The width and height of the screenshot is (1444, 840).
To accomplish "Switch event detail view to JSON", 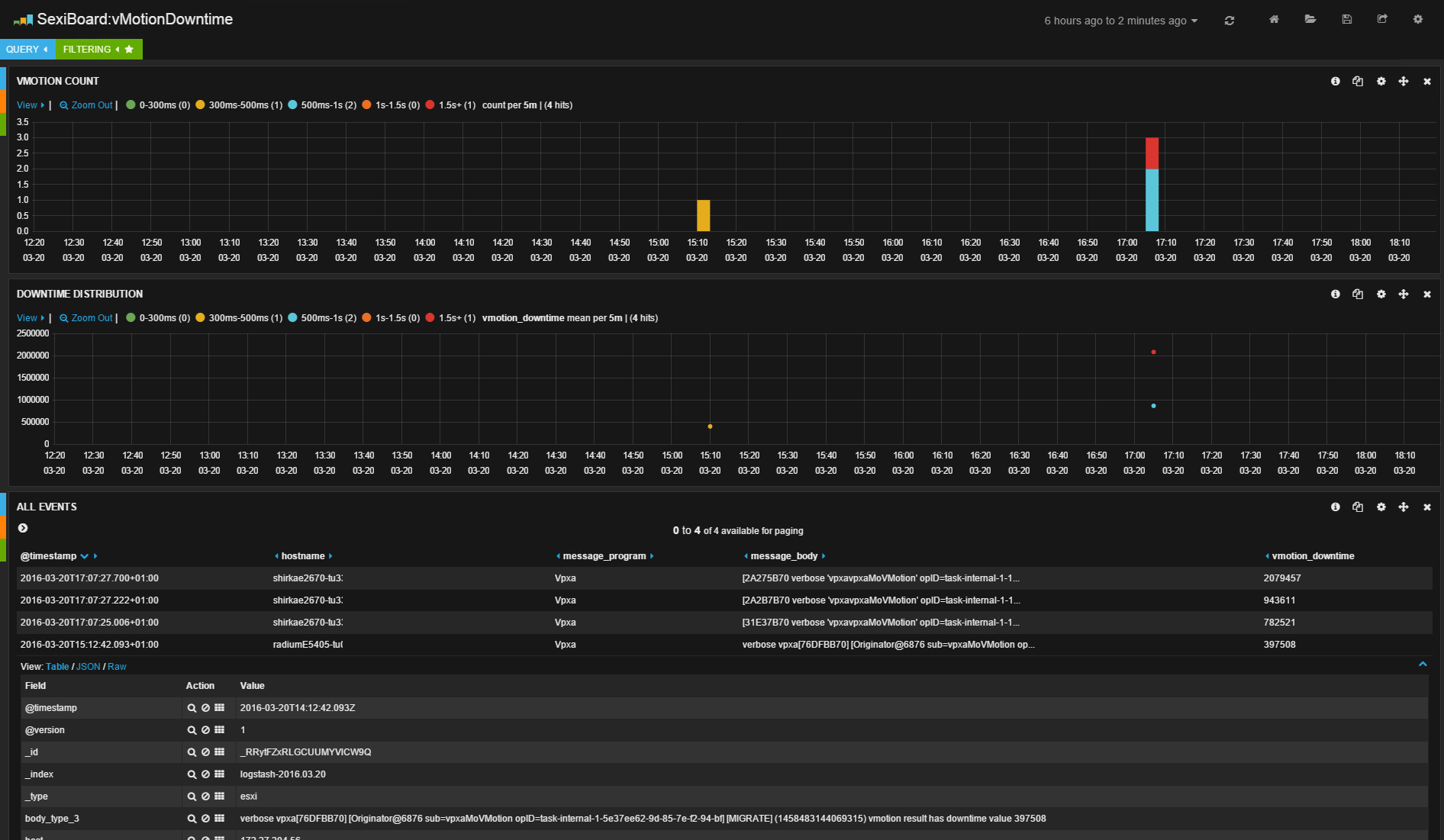I will click(x=89, y=667).
